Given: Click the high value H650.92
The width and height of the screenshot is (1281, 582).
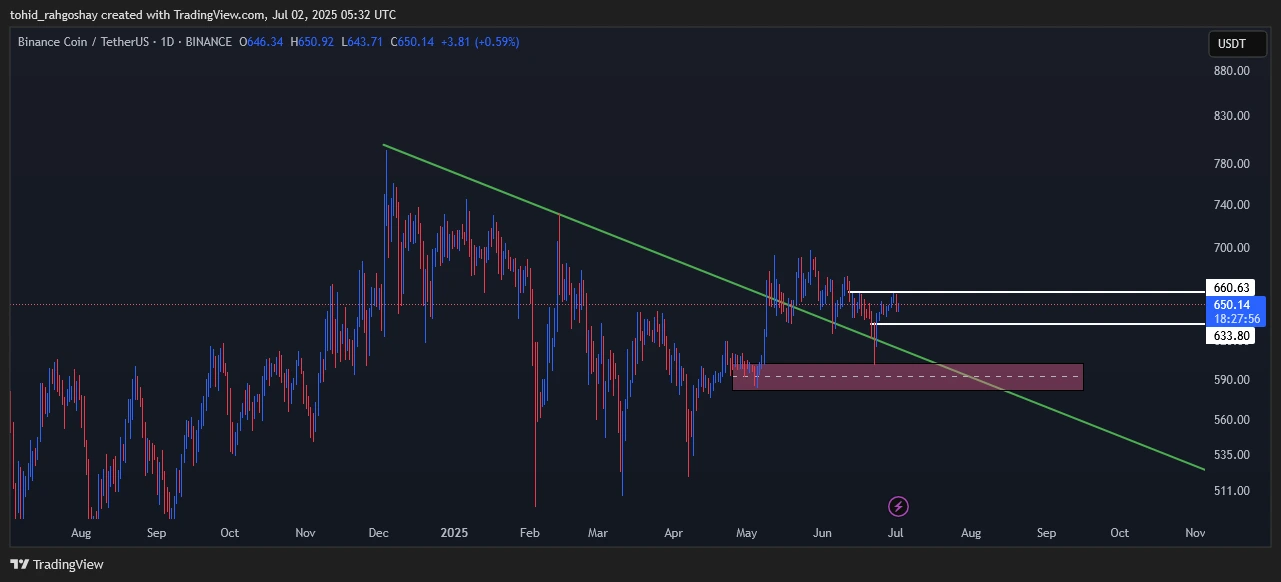Looking at the screenshot, I should pos(313,42).
